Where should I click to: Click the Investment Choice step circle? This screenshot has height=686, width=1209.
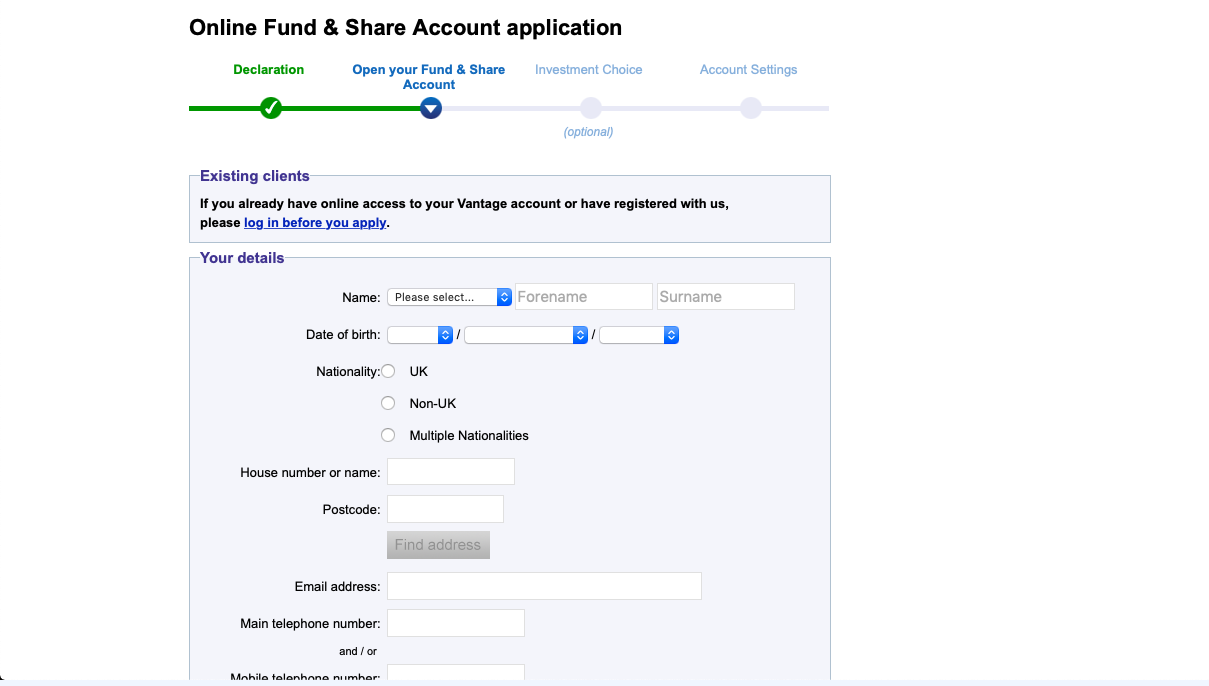tap(591, 108)
